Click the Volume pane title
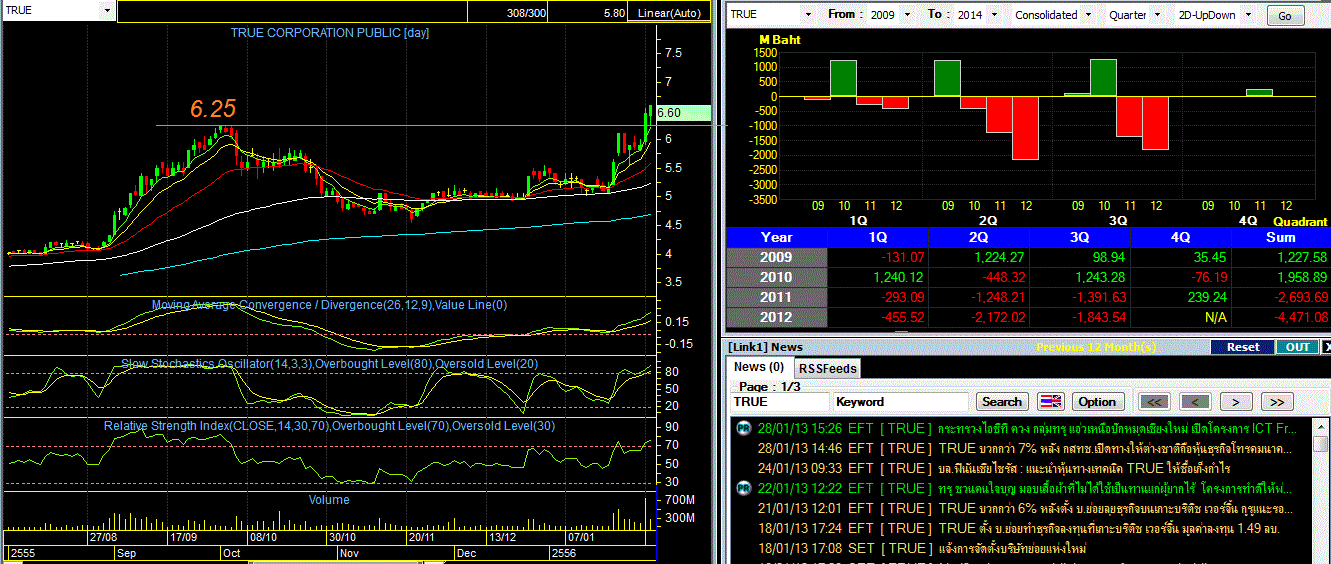The height and width of the screenshot is (564, 1331). pos(329,499)
